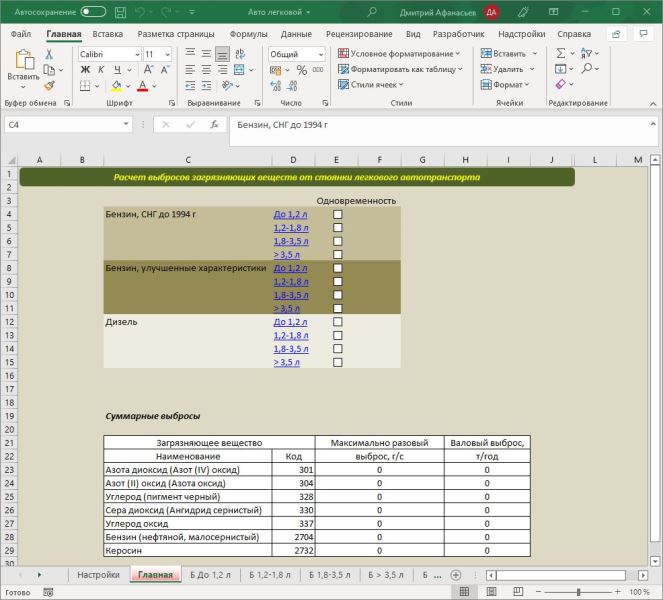Check the box beside 1,8-3,5 л in row 6
The height and width of the screenshot is (600, 663).
337,241
